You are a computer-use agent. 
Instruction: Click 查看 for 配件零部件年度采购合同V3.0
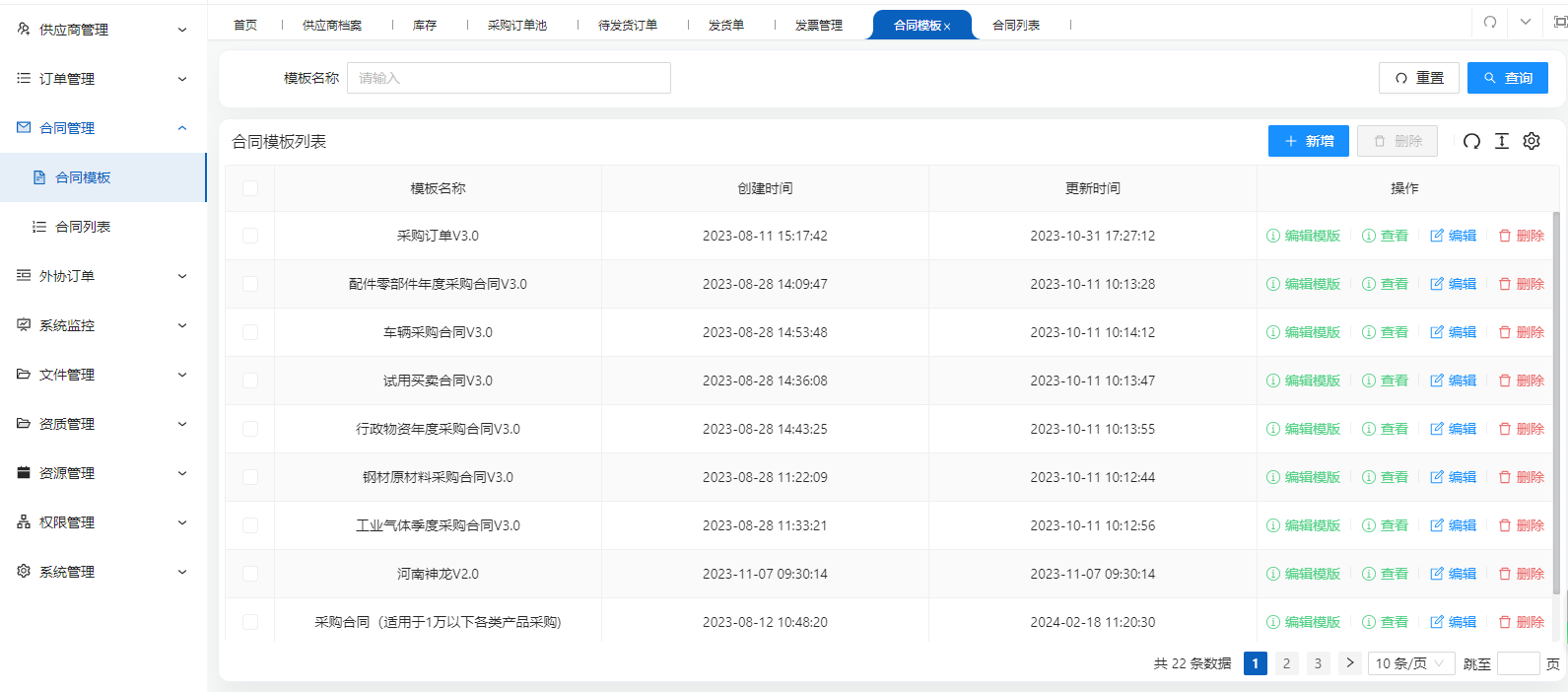point(1385,284)
